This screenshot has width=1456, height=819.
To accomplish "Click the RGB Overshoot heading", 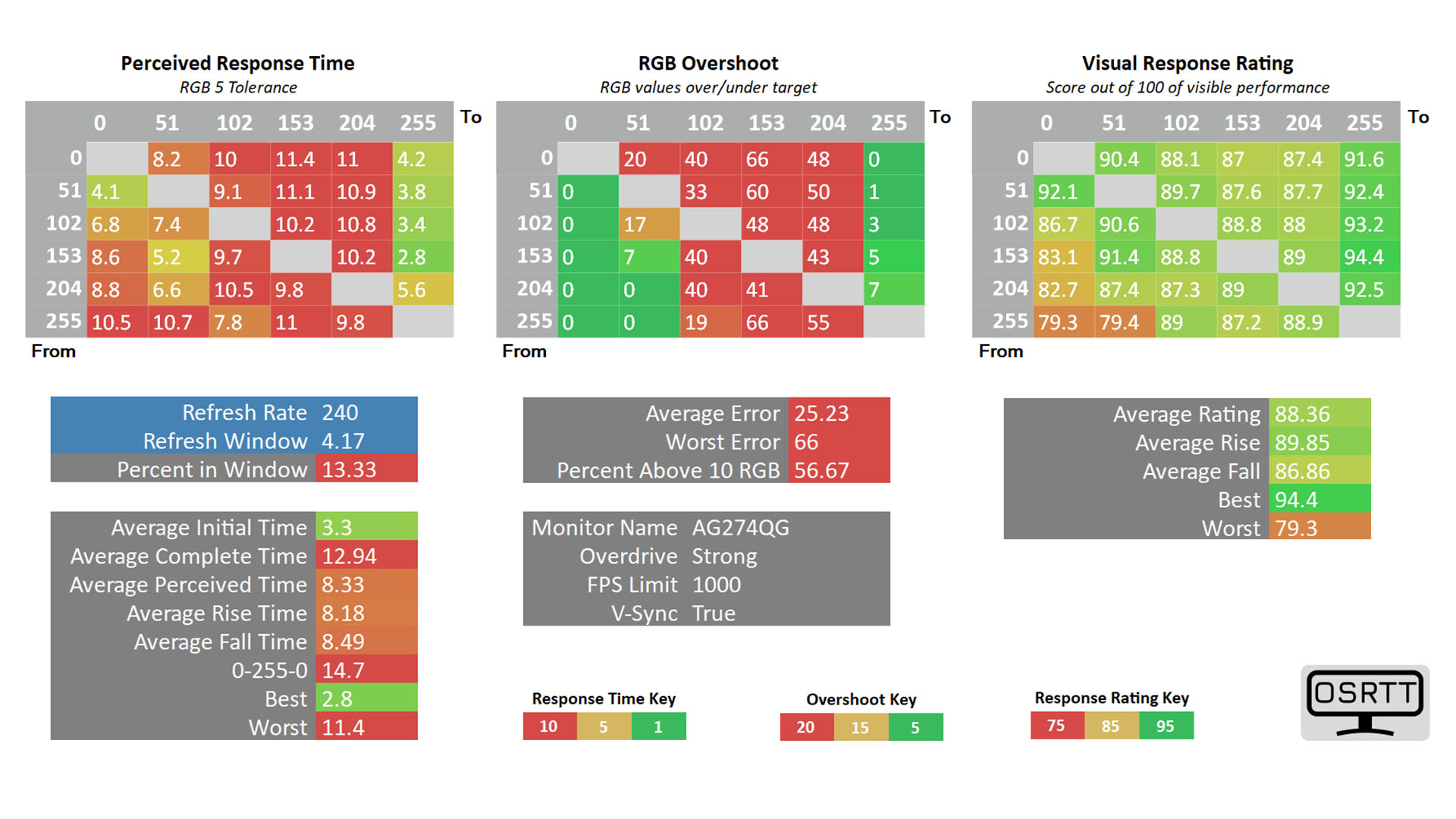I will [708, 64].
